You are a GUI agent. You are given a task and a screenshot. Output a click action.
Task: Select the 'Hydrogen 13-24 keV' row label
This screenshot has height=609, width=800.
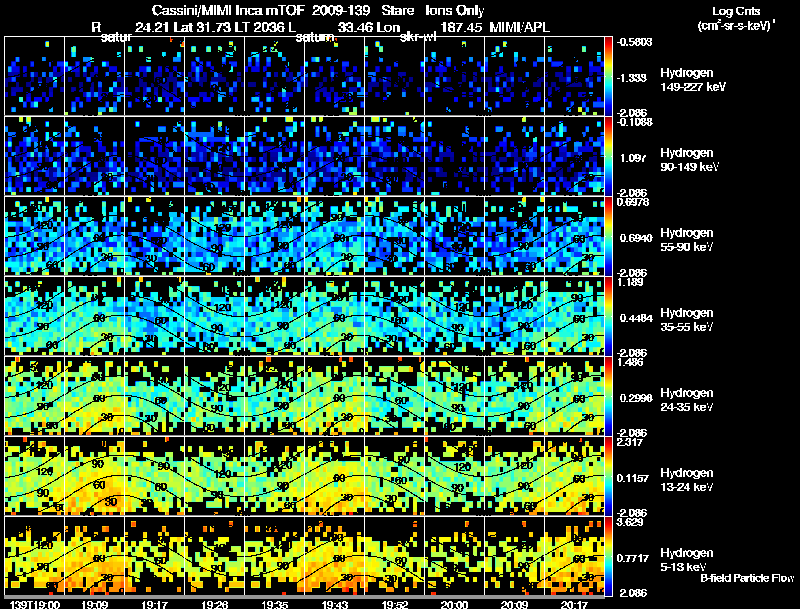(x=687, y=480)
